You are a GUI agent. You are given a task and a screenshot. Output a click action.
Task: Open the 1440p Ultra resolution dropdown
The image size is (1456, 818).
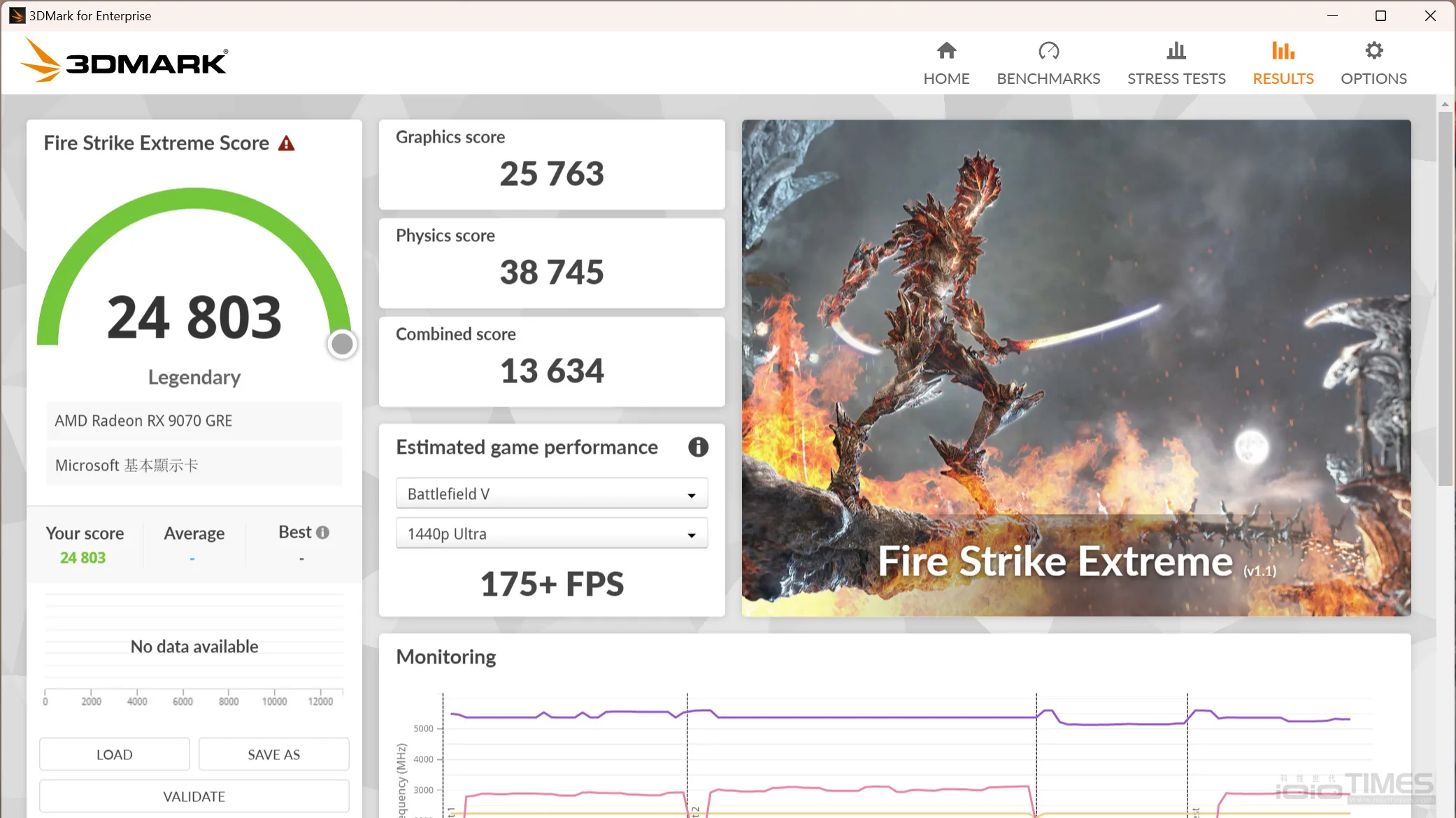[x=552, y=533]
